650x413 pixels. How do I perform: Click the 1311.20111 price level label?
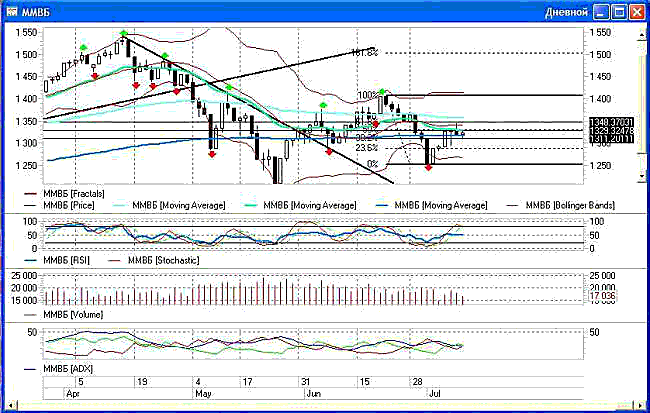611,138
